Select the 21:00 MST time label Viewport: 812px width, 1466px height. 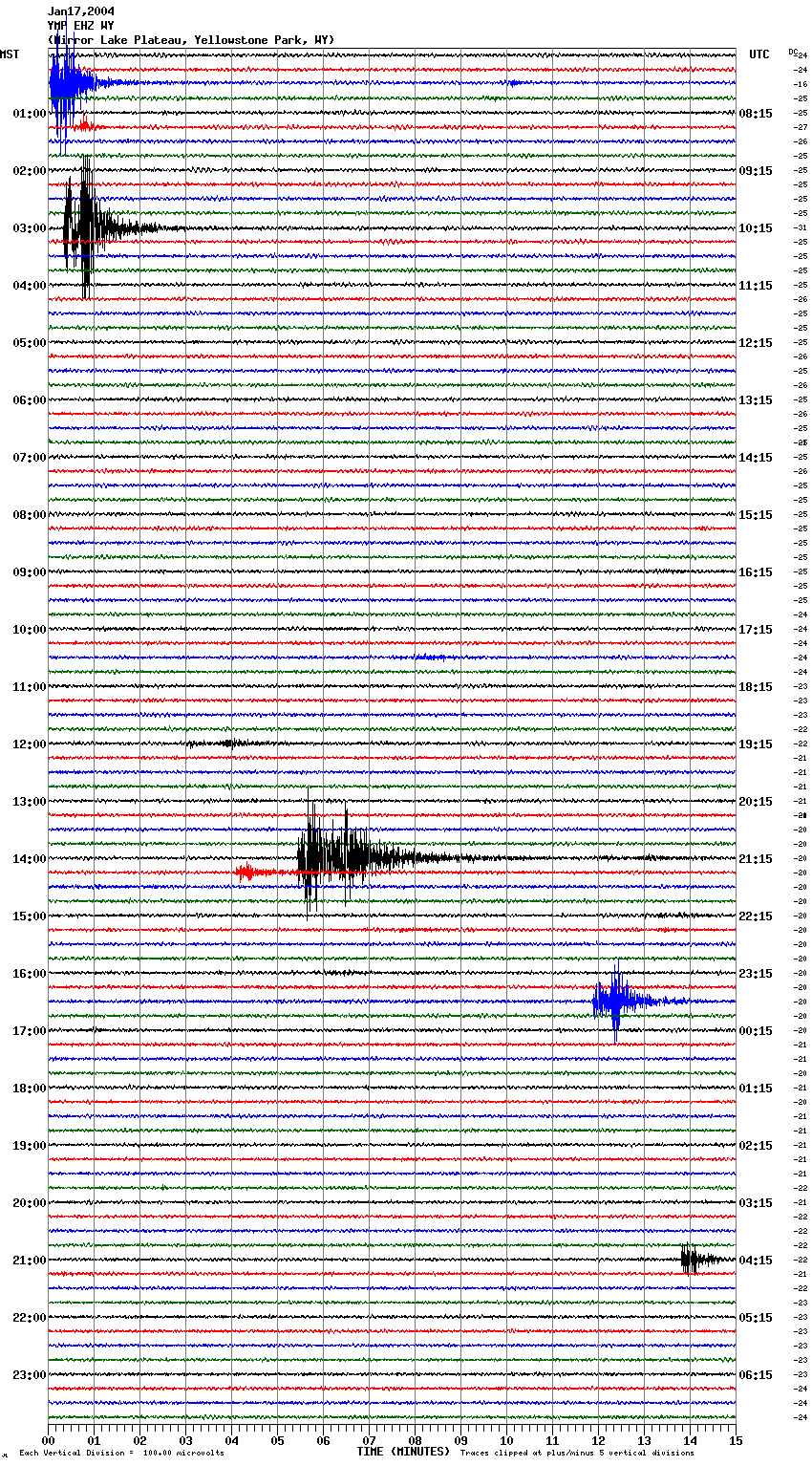pyautogui.click(x=30, y=1261)
